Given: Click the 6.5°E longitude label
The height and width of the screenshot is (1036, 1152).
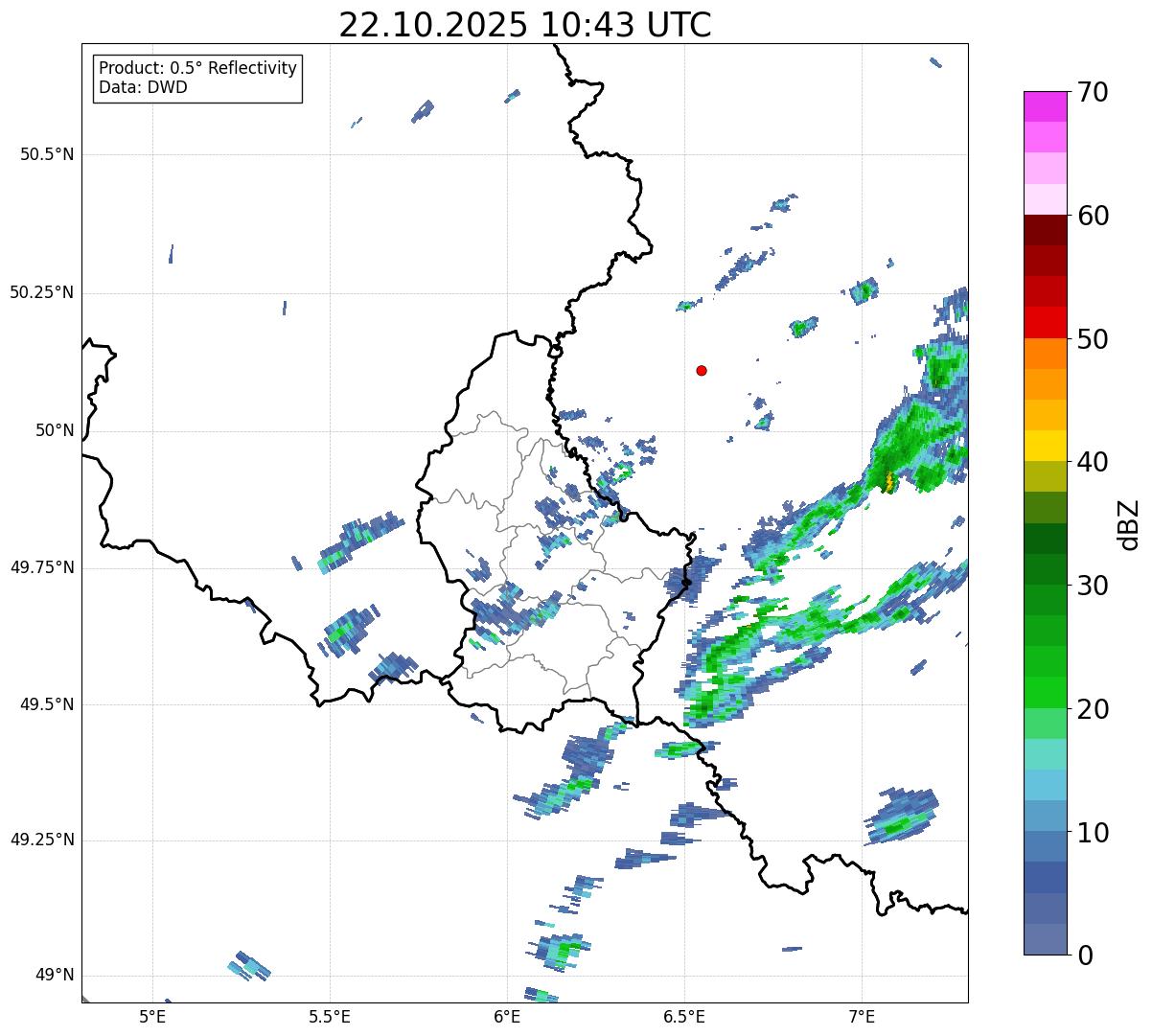Looking at the screenshot, I should [684, 1016].
